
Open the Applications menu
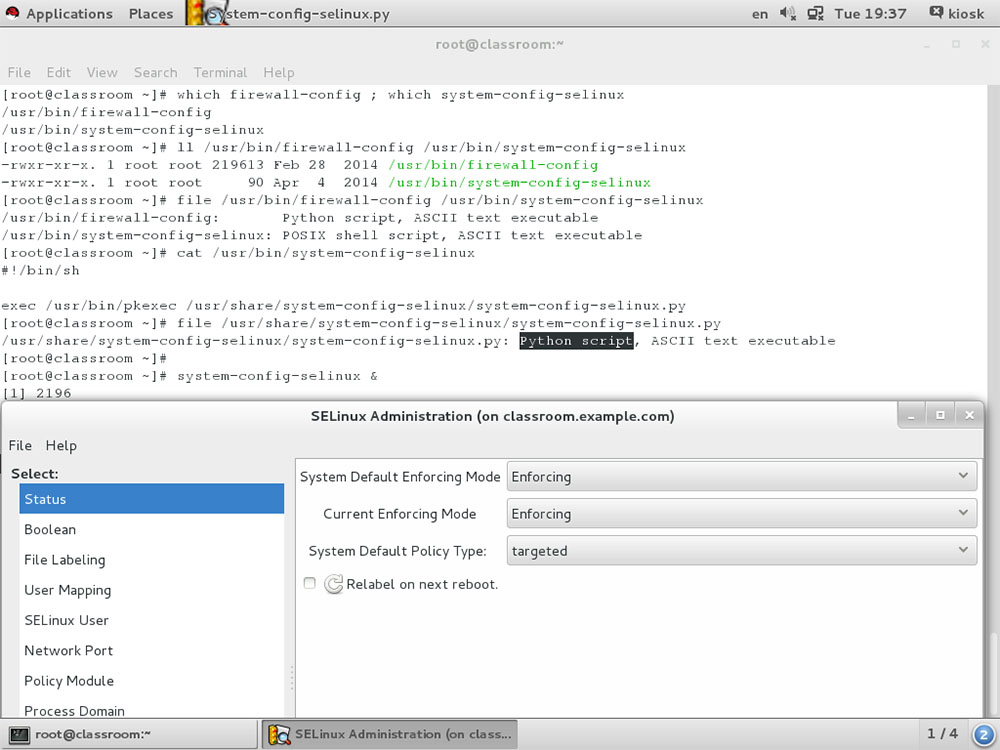(x=69, y=13)
